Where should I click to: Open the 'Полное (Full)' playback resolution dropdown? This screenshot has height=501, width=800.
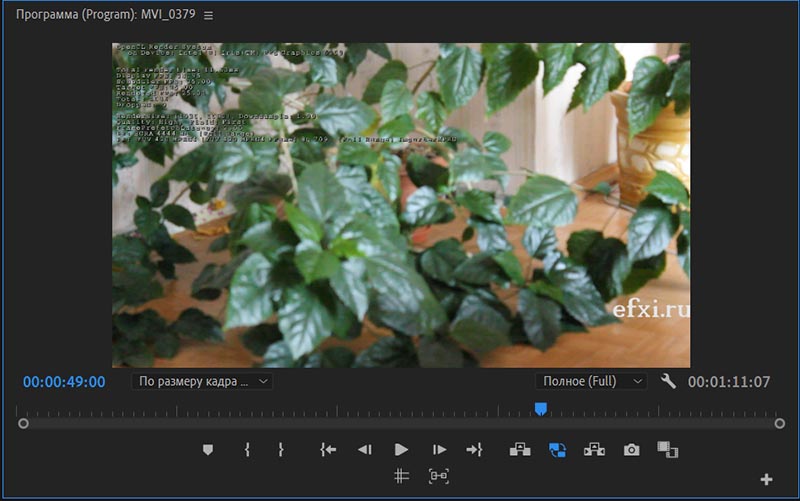592,381
